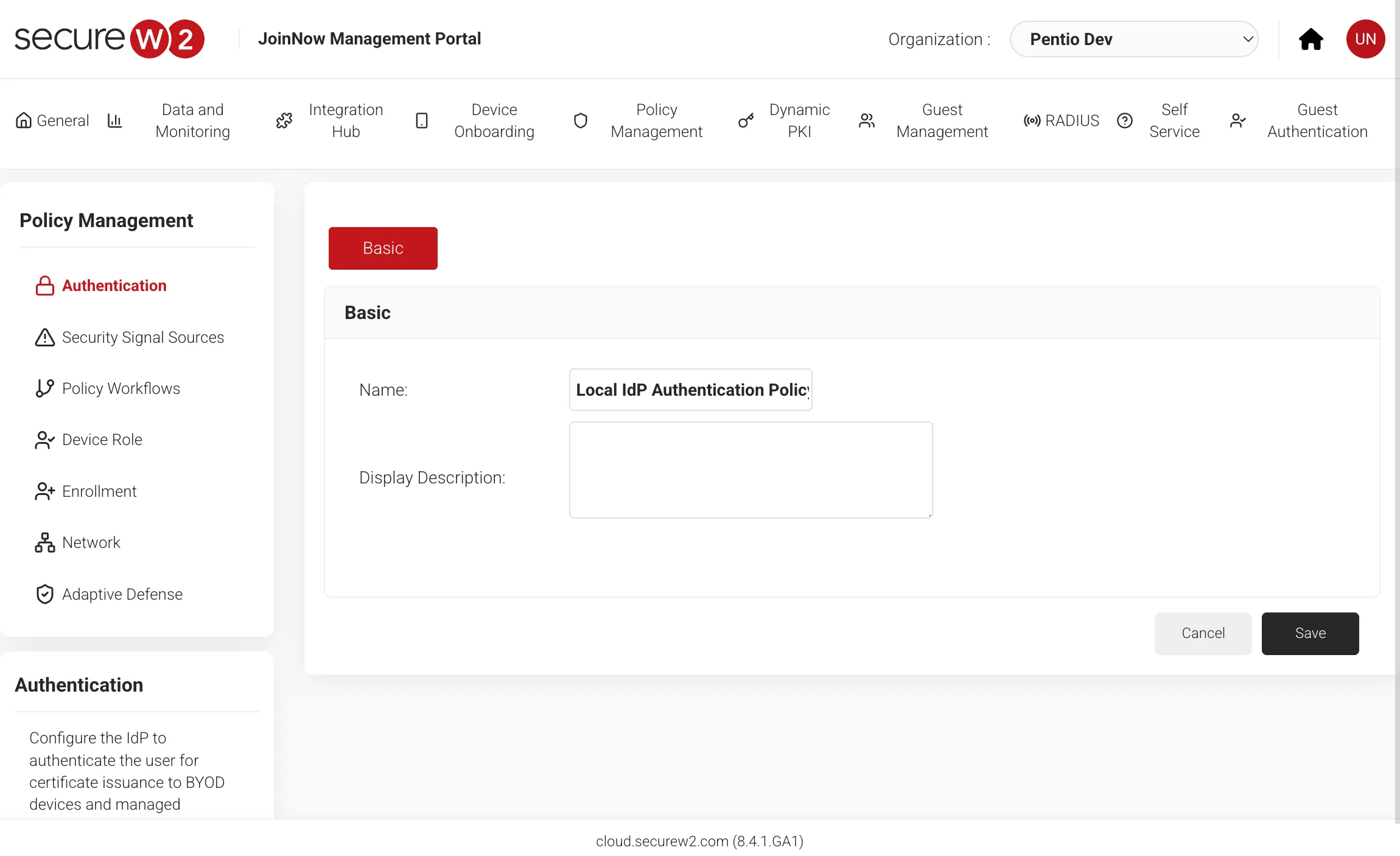1400x856 pixels.
Task: Click the Security Signal Sources warning icon
Action: point(45,337)
